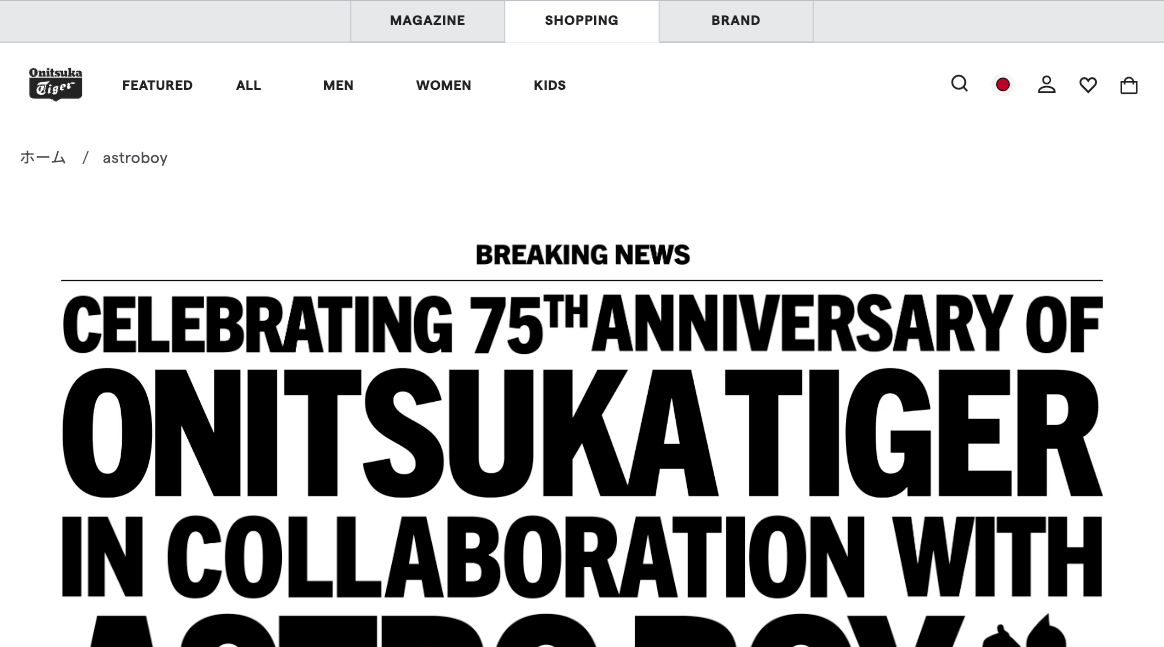Switch to the BRAND tab
The width and height of the screenshot is (1164, 647).
tap(736, 21)
